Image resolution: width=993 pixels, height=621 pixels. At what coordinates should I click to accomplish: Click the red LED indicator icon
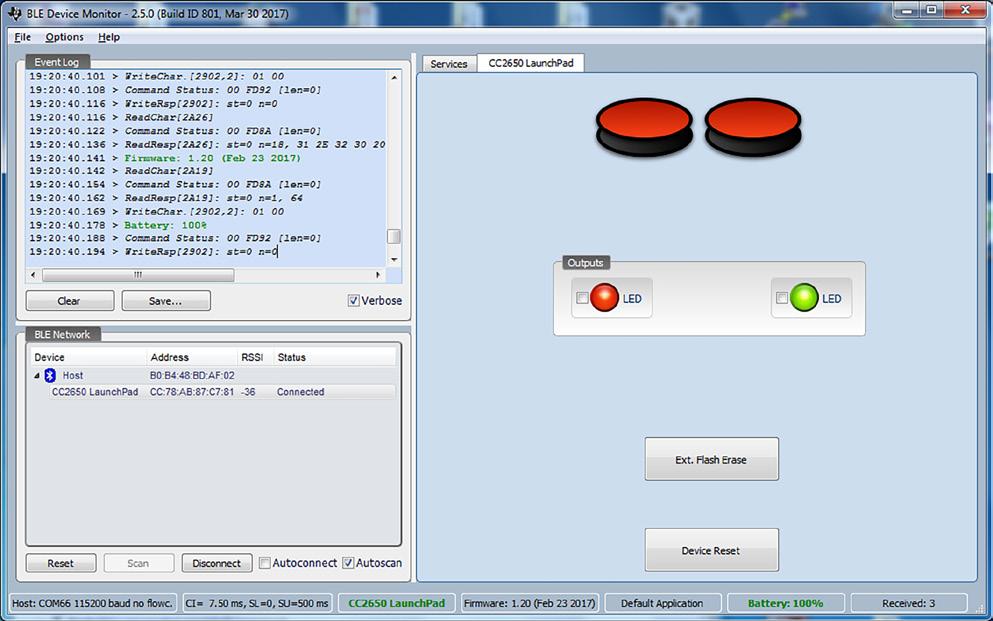tap(604, 298)
